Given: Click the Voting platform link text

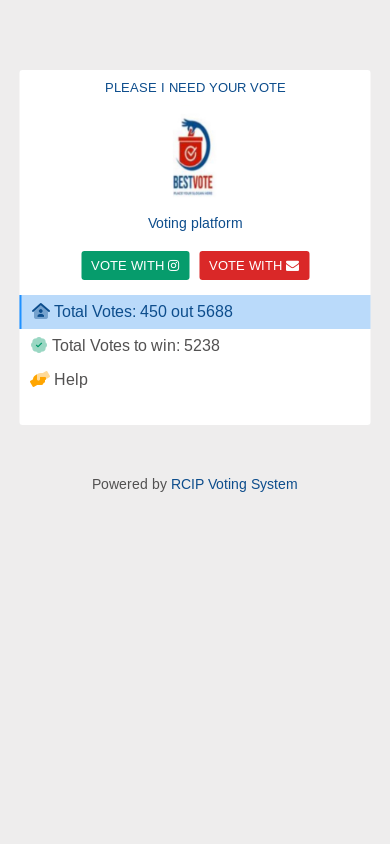Looking at the screenshot, I should pos(195,223).
